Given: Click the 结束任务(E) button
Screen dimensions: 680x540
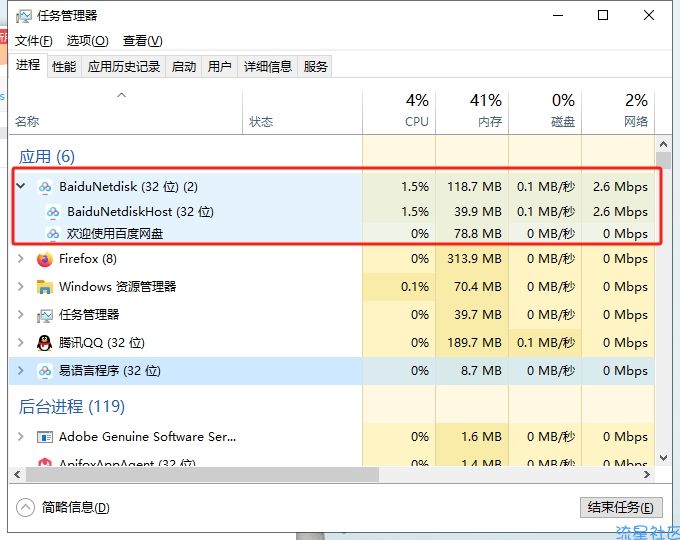Looking at the screenshot, I should coord(621,507).
